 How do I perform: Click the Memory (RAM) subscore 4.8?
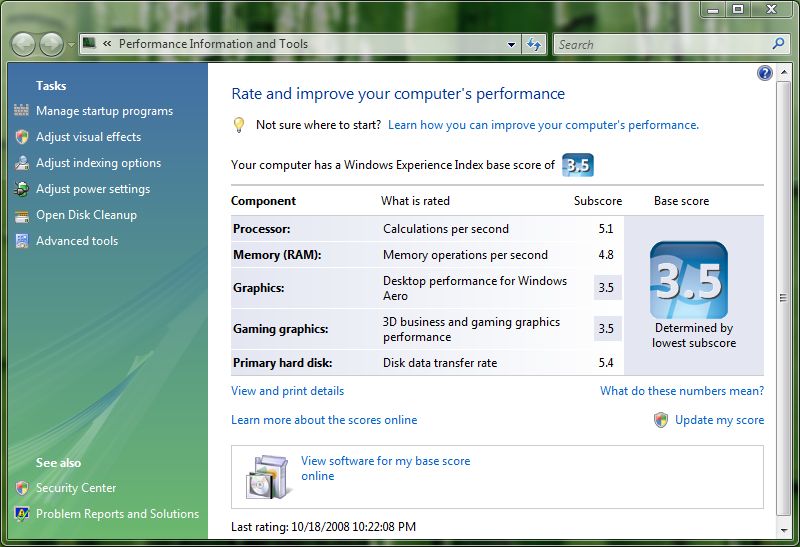tap(606, 255)
